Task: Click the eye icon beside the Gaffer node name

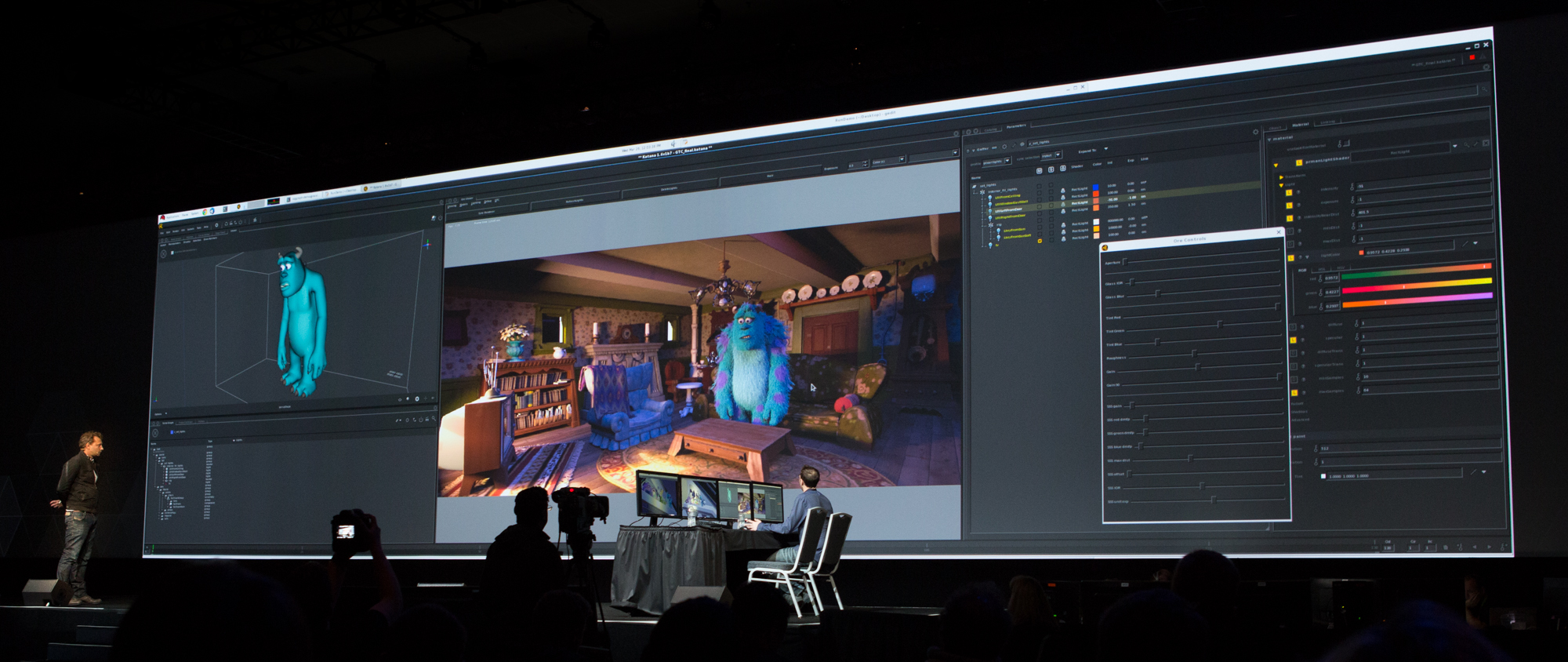Action: [x=1022, y=144]
